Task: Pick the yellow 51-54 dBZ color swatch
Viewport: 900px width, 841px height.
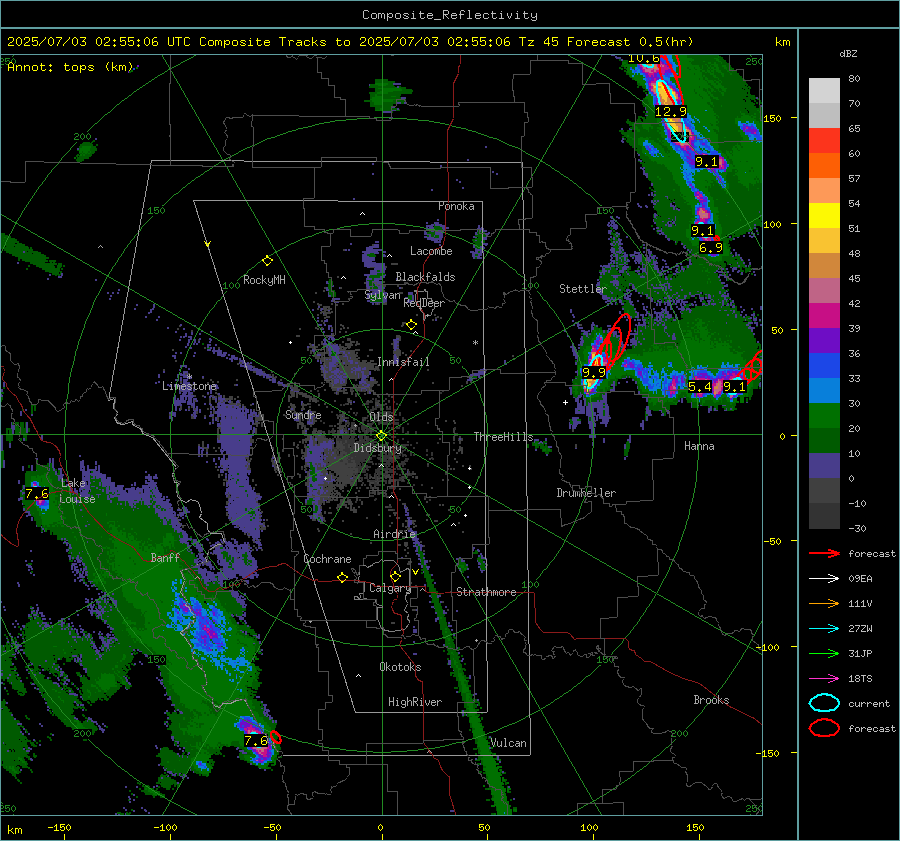Action: pyautogui.click(x=824, y=216)
